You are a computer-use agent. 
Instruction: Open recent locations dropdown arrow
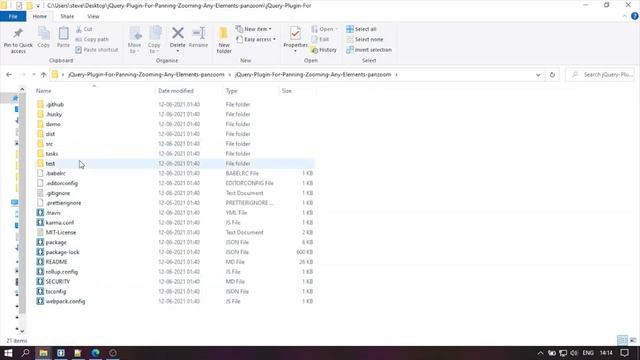point(33,75)
